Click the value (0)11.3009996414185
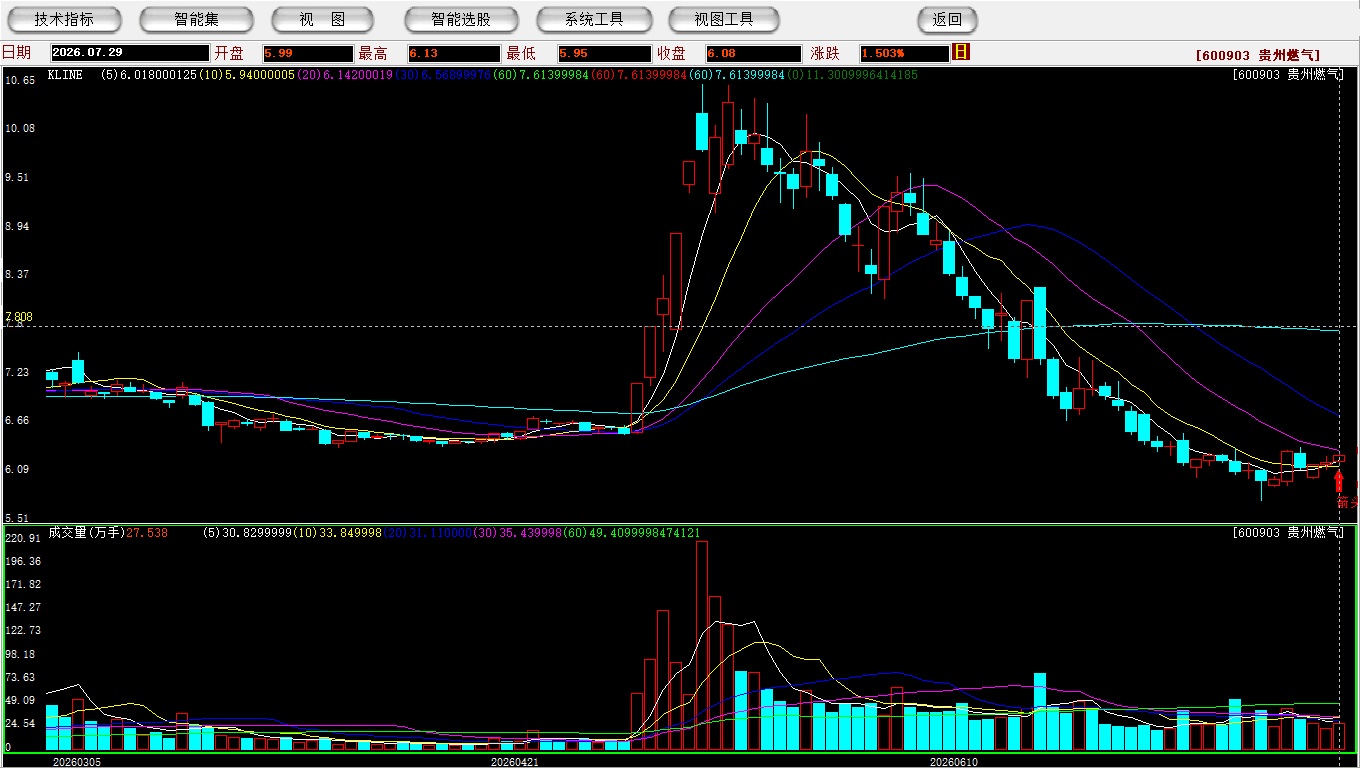Viewport: 1360px width, 768px height. tap(853, 75)
